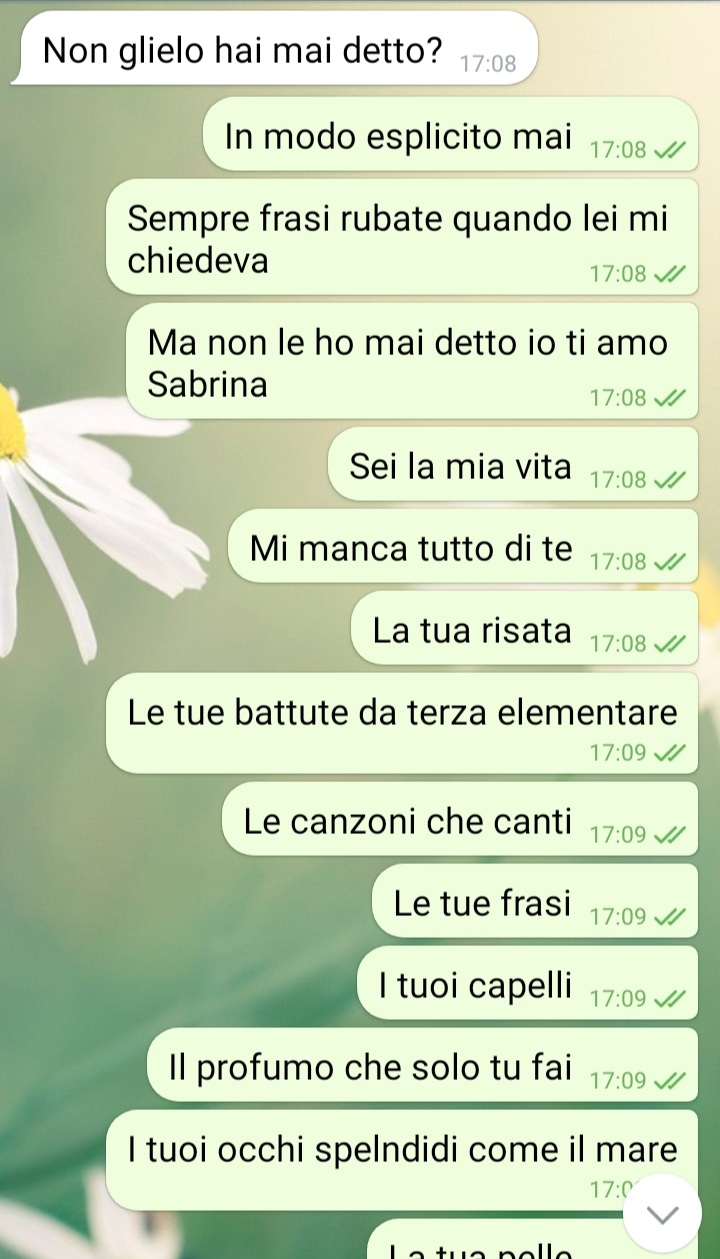Select the 'Le tue battute da terza elementare' bubble
The width and height of the screenshot is (720, 1259).
(402, 723)
